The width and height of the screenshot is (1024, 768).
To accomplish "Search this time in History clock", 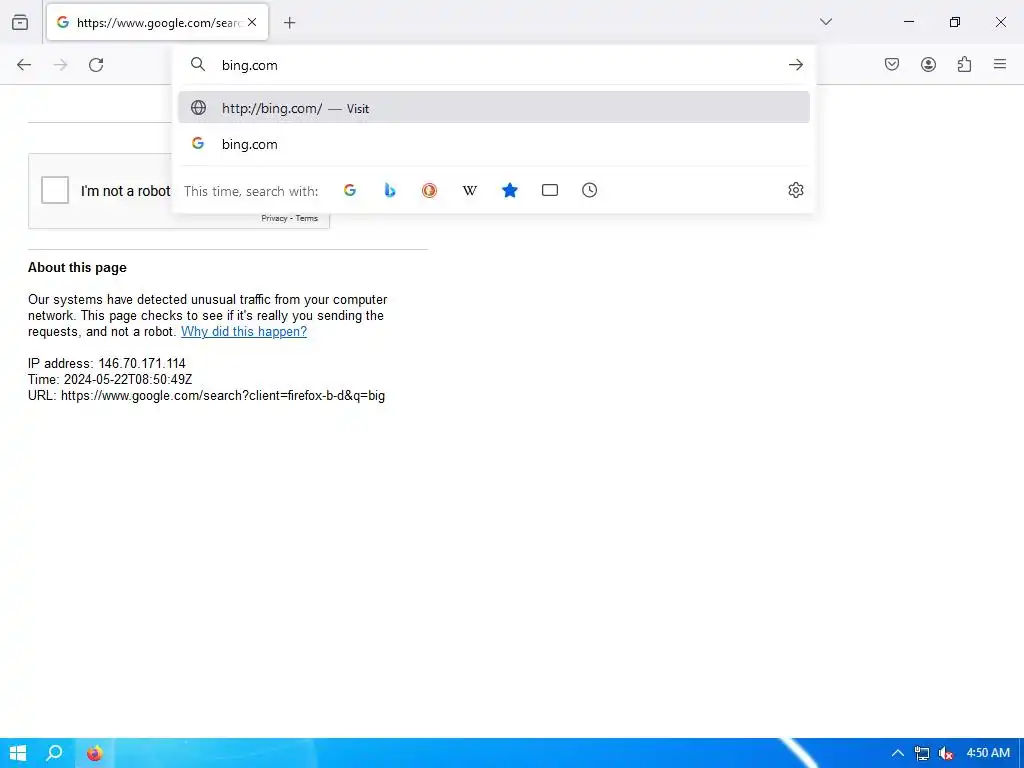I will click(590, 190).
